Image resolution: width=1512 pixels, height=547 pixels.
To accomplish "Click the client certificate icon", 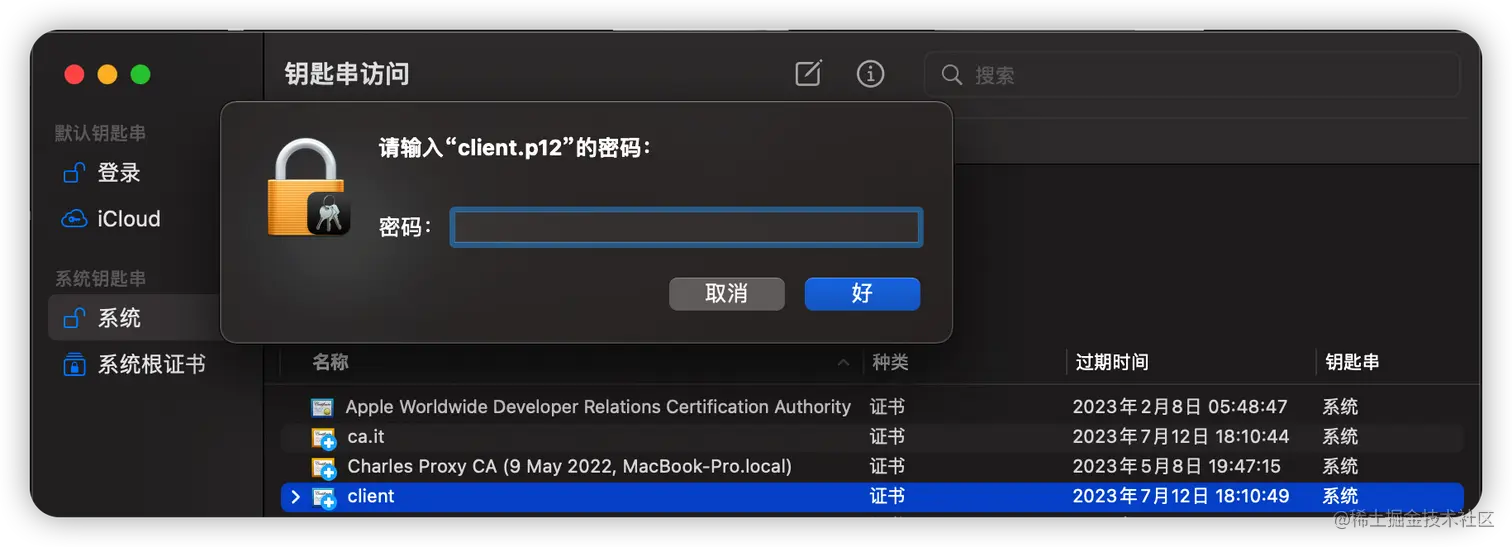I will [x=323, y=498].
